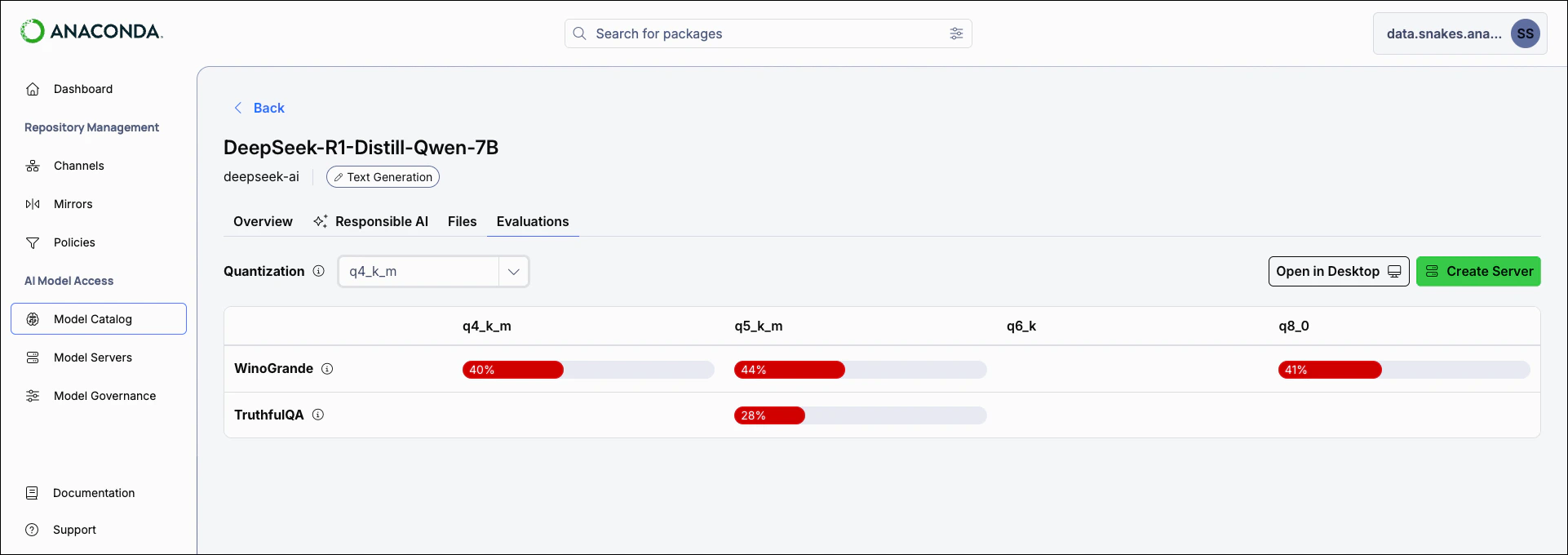Expand the Quantization dropdown arrow

(514, 272)
